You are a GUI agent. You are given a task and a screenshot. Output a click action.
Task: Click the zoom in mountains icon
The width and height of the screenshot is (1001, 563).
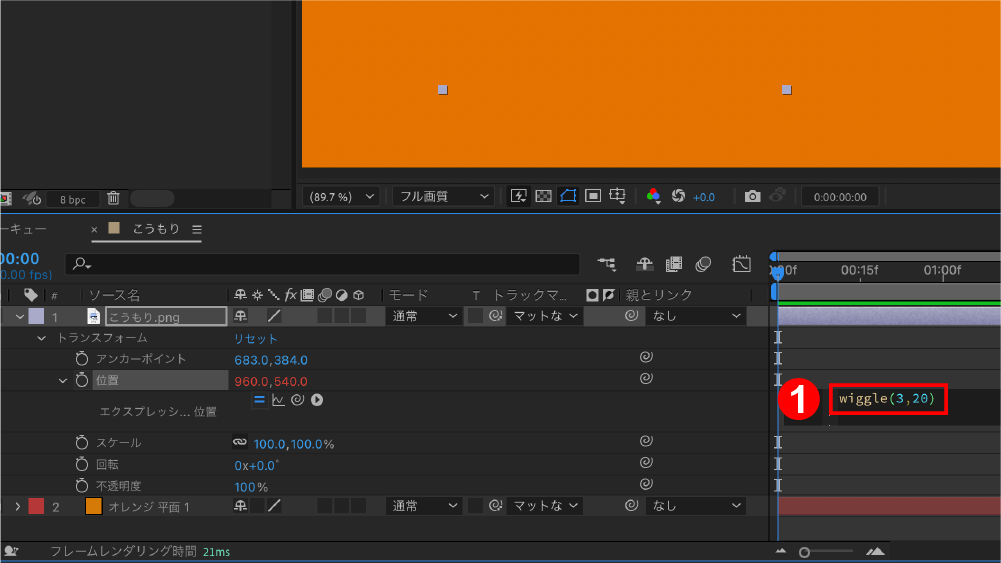[x=875, y=552]
